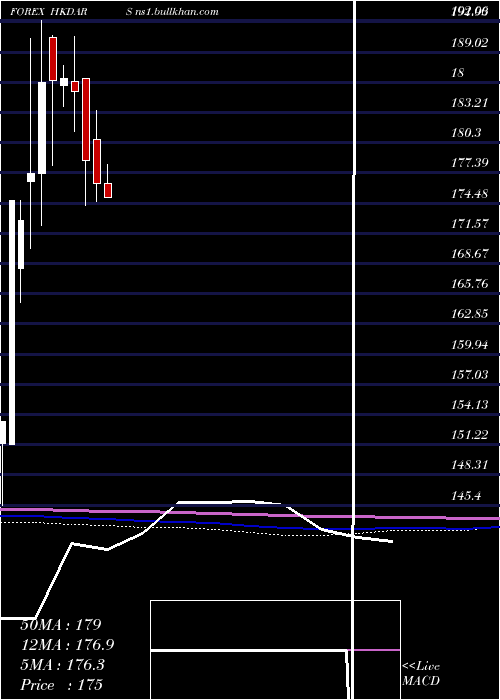Click the 168.67 price axis label
This screenshot has height=700, width=500.
[x=470, y=254]
